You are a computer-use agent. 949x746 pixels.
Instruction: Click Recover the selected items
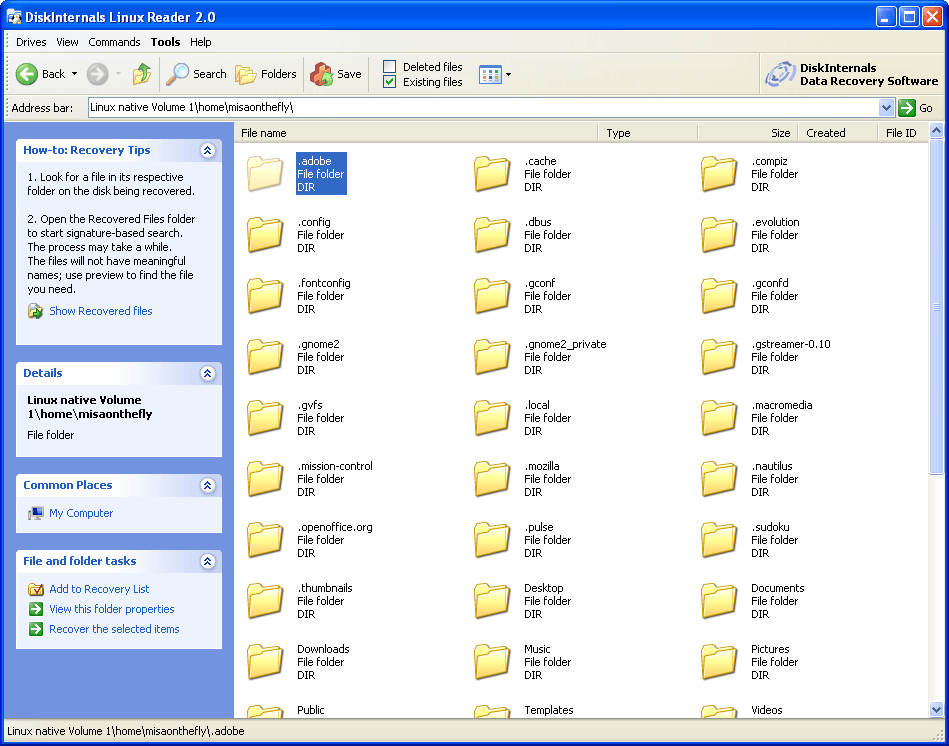(114, 629)
